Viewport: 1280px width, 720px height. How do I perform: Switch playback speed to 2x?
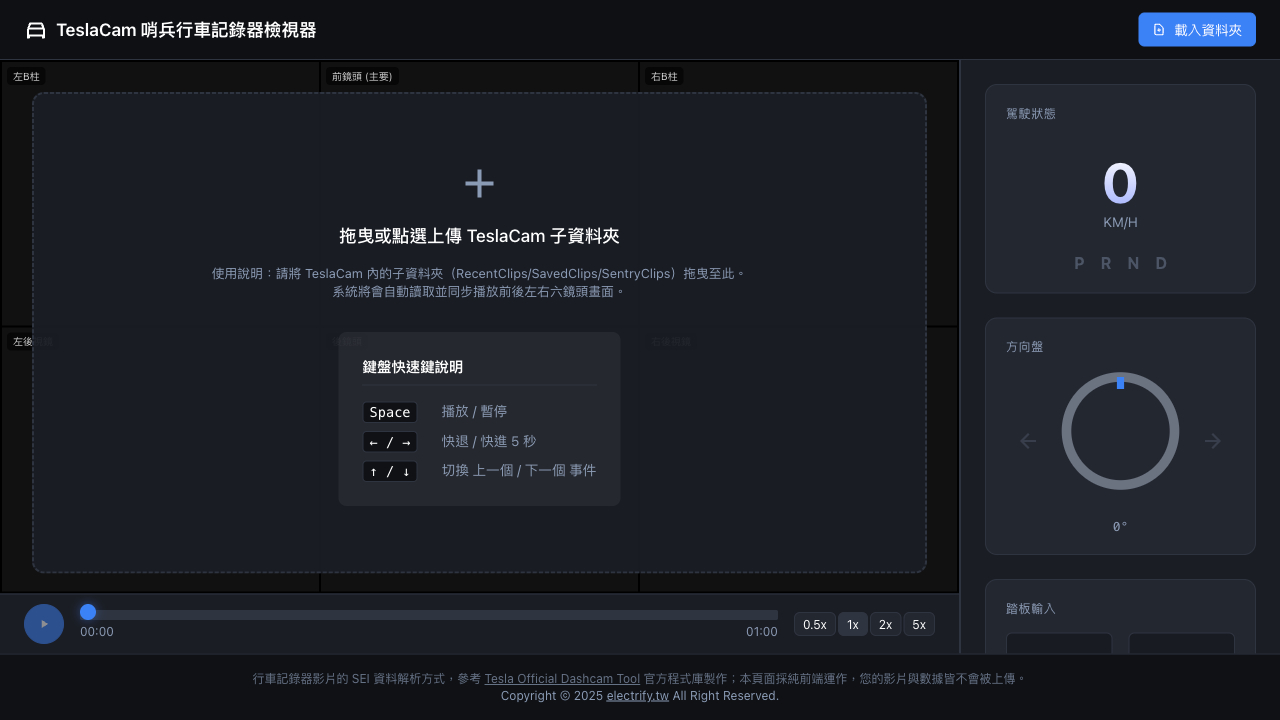(x=885, y=624)
